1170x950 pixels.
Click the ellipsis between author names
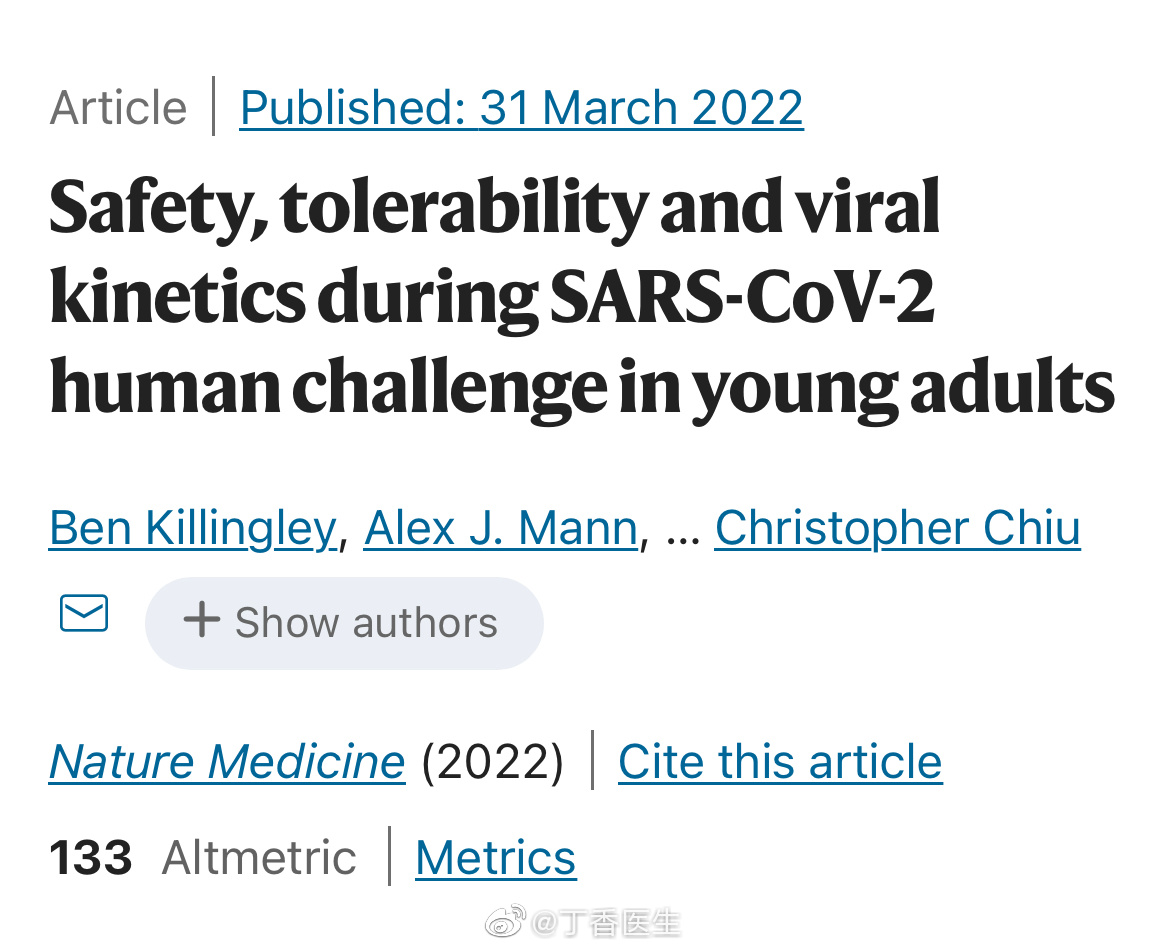(682, 530)
